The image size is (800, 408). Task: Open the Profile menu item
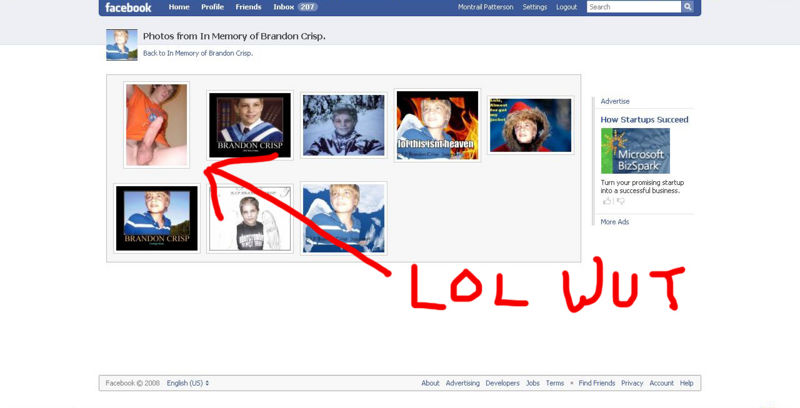212,7
